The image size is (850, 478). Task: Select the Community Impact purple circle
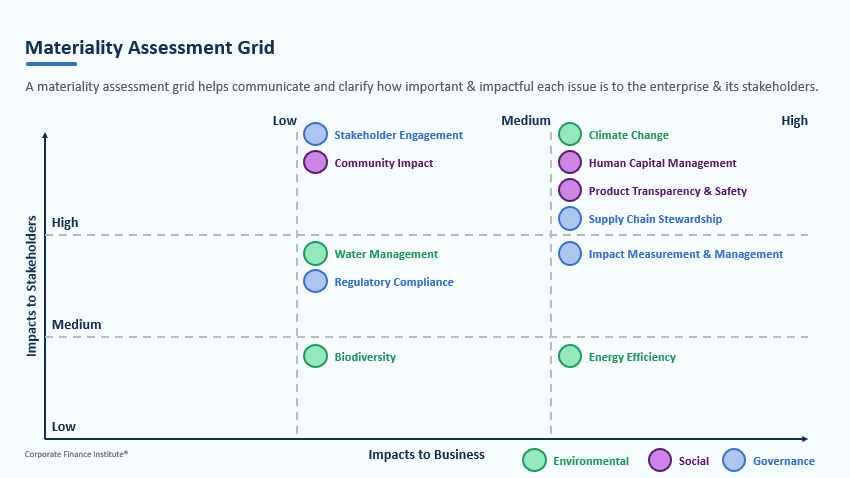point(315,162)
